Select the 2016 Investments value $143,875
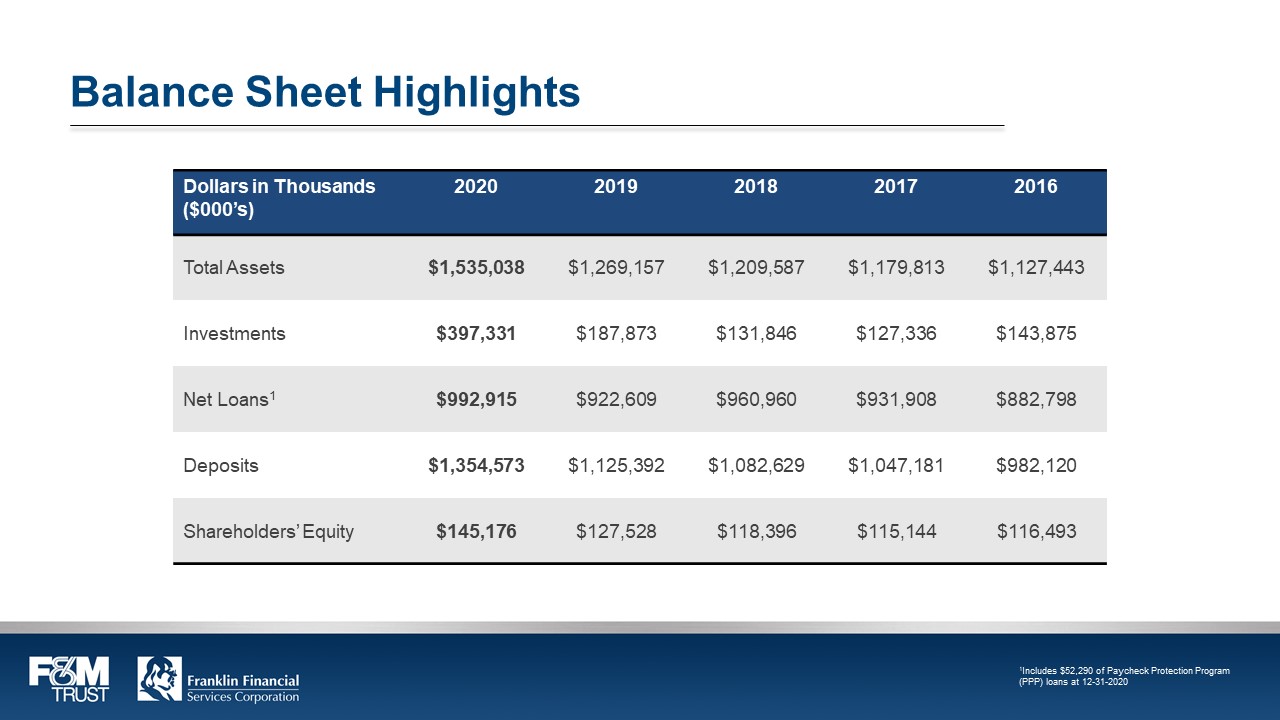The height and width of the screenshot is (720, 1280). 1036,334
